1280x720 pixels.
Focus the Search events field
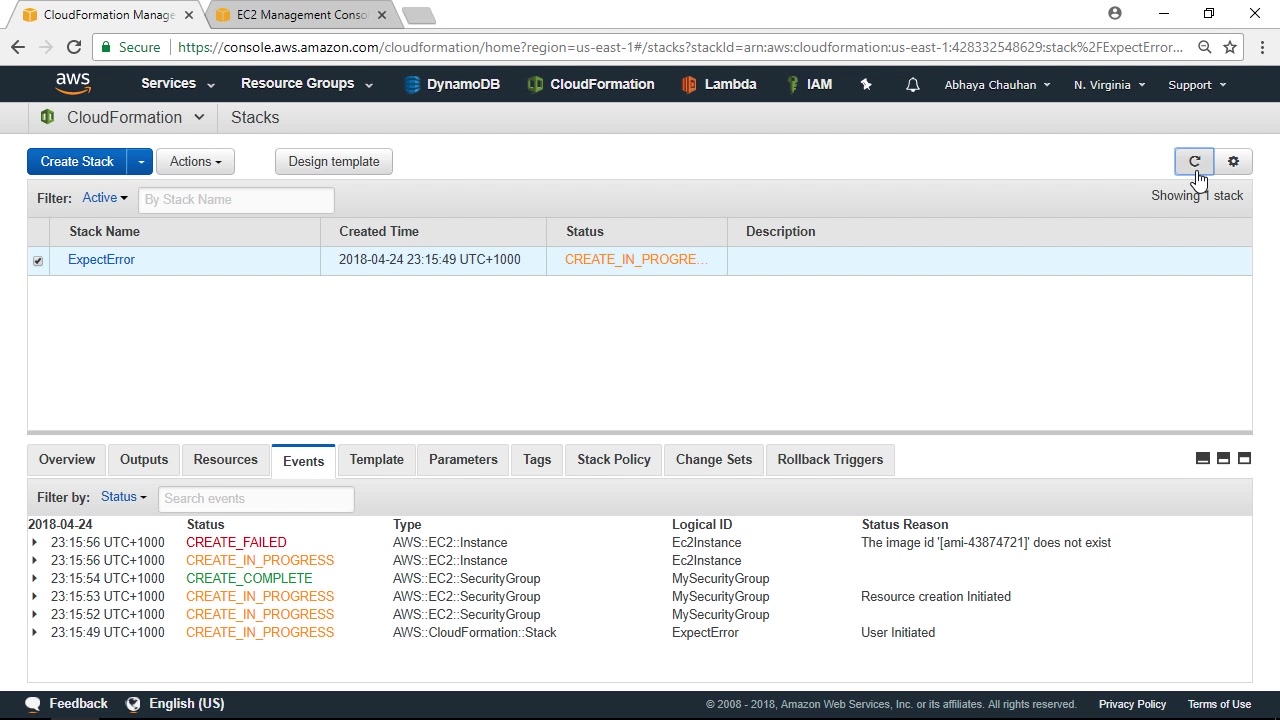click(256, 498)
